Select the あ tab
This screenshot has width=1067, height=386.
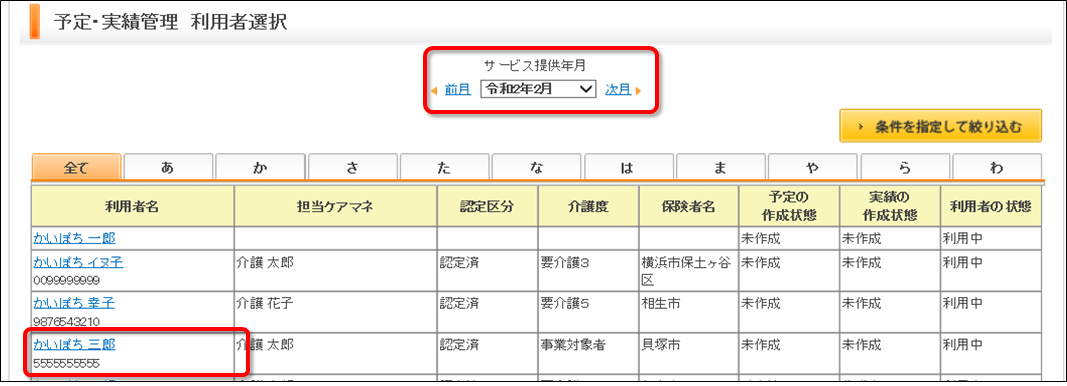click(168, 167)
